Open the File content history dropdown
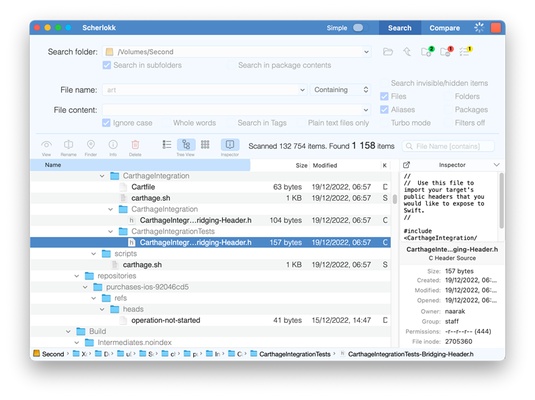 (x=366, y=110)
